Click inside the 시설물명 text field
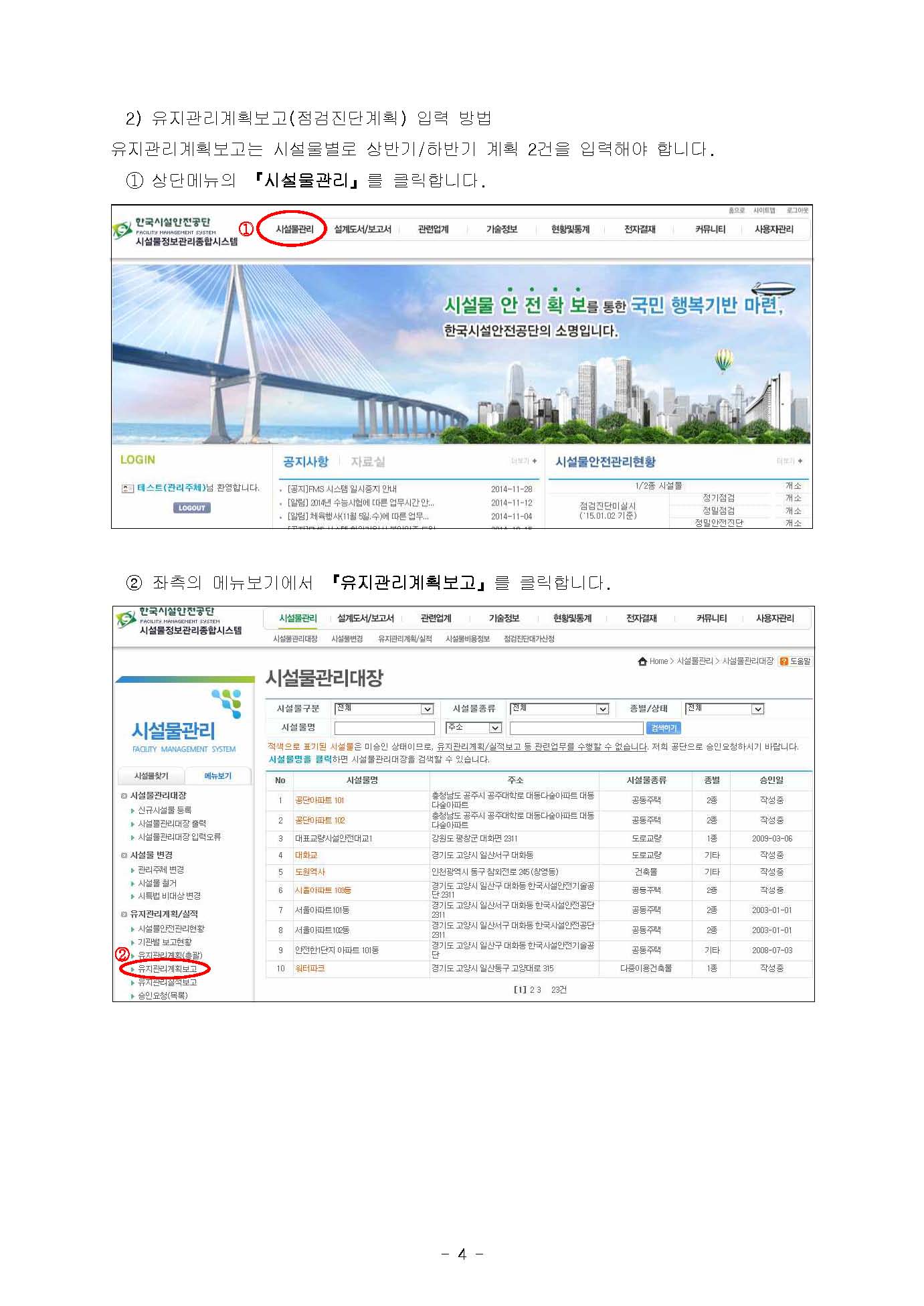This screenshot has width=924, height=1306. [384, 728]
